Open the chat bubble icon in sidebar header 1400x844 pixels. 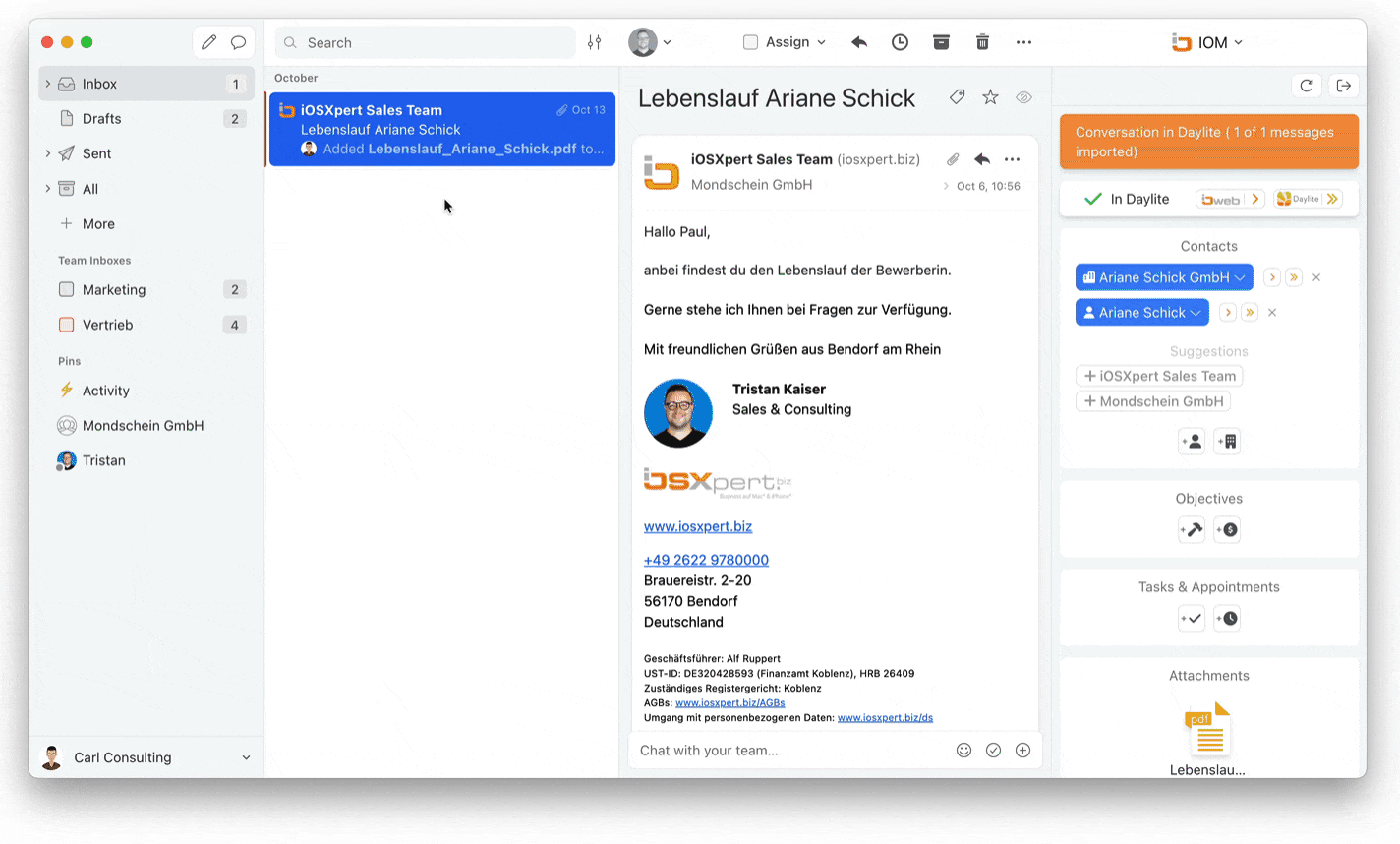[238, 42]
